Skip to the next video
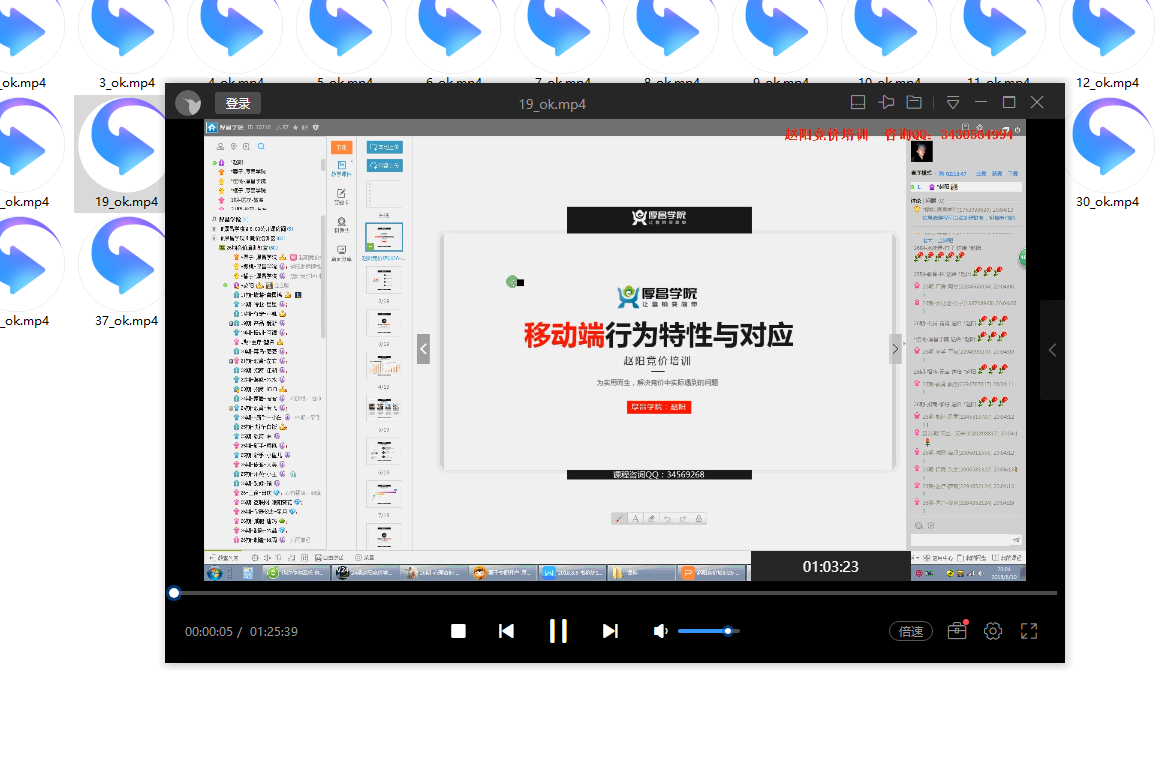This screenshot has width=1166, height=762. tap(610, 631)
